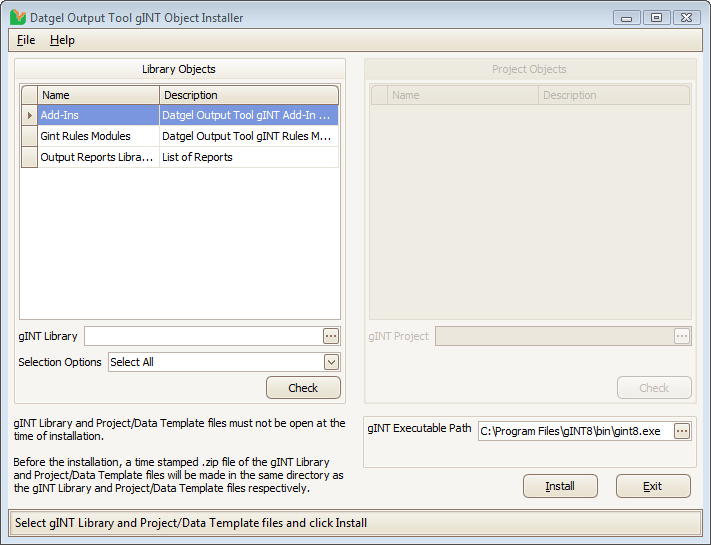The height and width of the screenshot is (545, 711).
Task: Open the Help menu
Action: (62, 40)
